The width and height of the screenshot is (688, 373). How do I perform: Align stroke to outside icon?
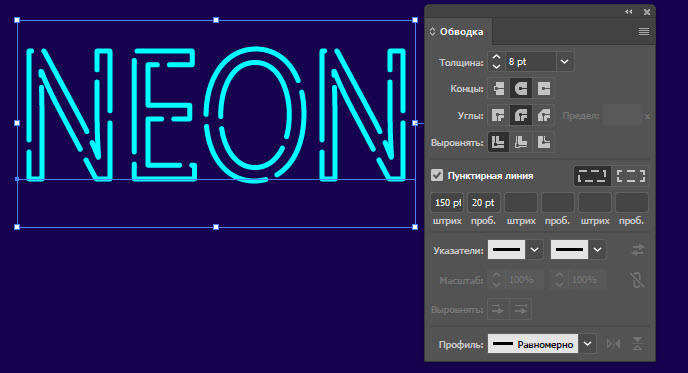pyautogui.click(x=544, y=142)
